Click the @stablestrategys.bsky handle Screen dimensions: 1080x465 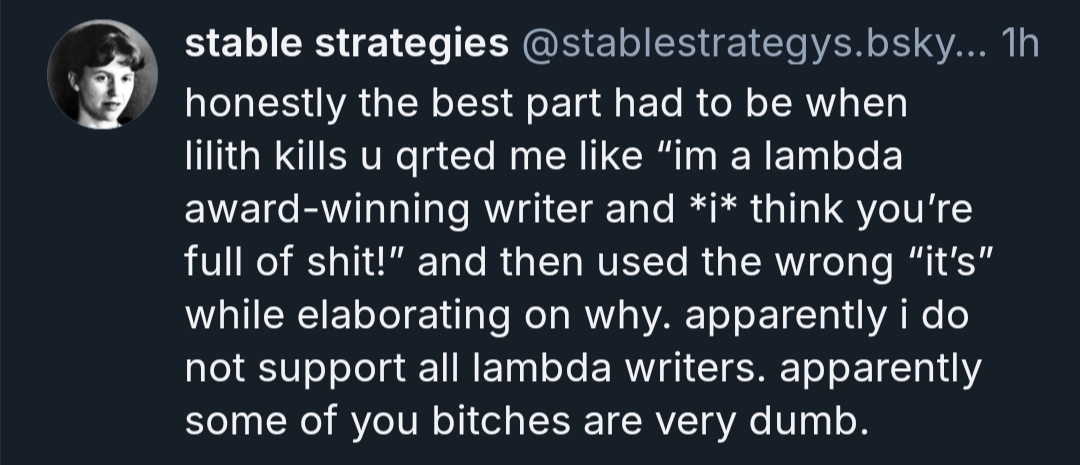pos(750,44)
